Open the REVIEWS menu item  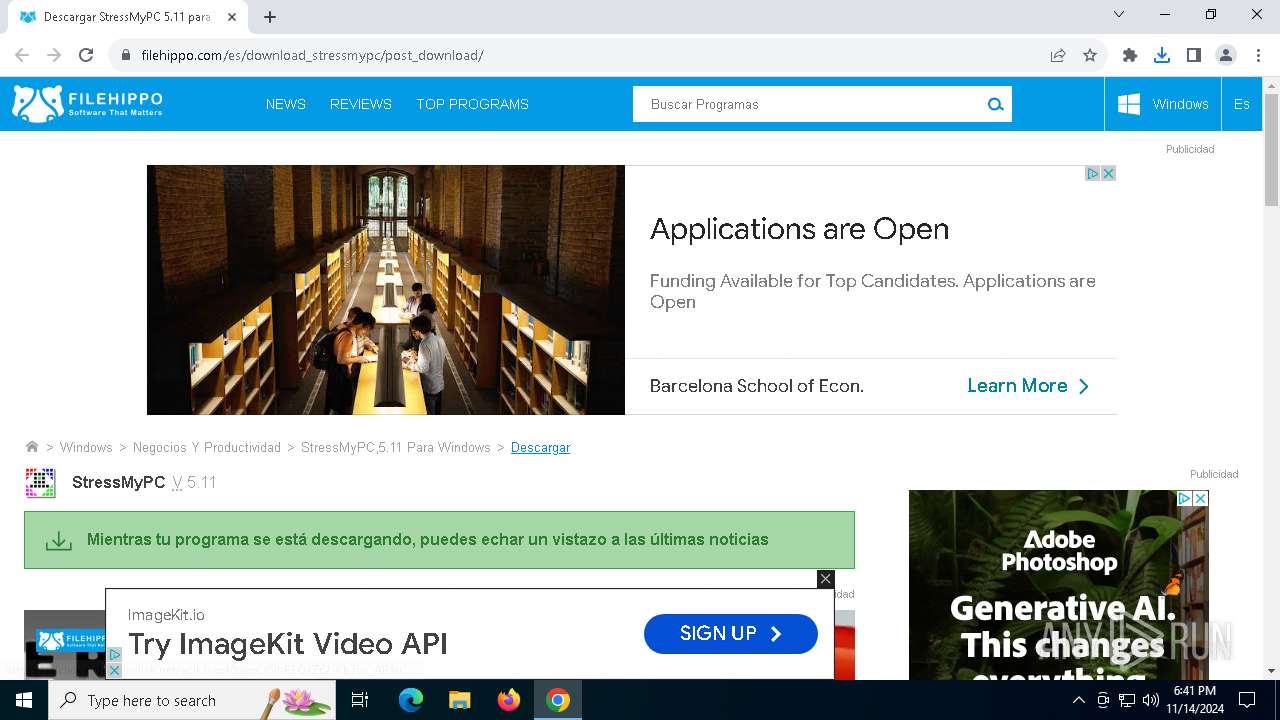click(361, 104)
